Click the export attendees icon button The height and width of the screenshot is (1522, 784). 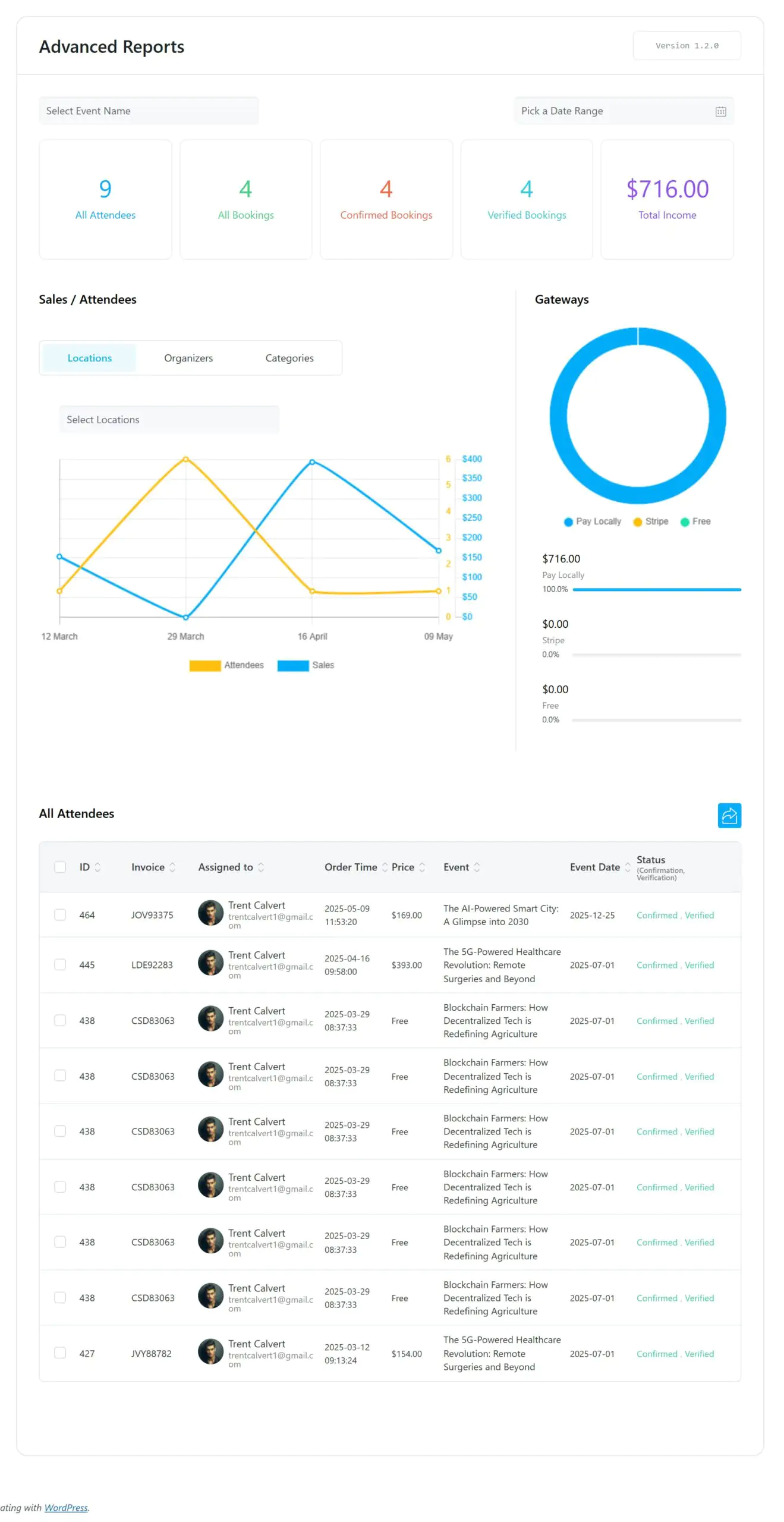point(728,815)
